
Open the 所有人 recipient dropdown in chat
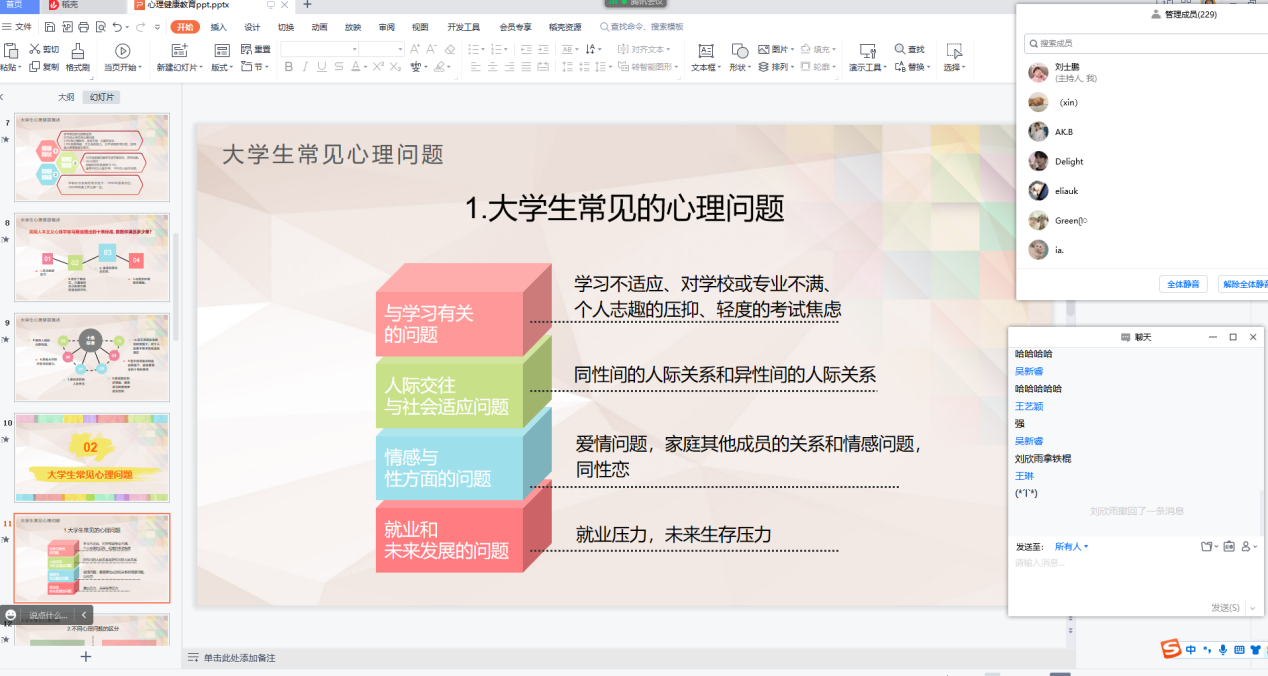(x=1071, y=547)
